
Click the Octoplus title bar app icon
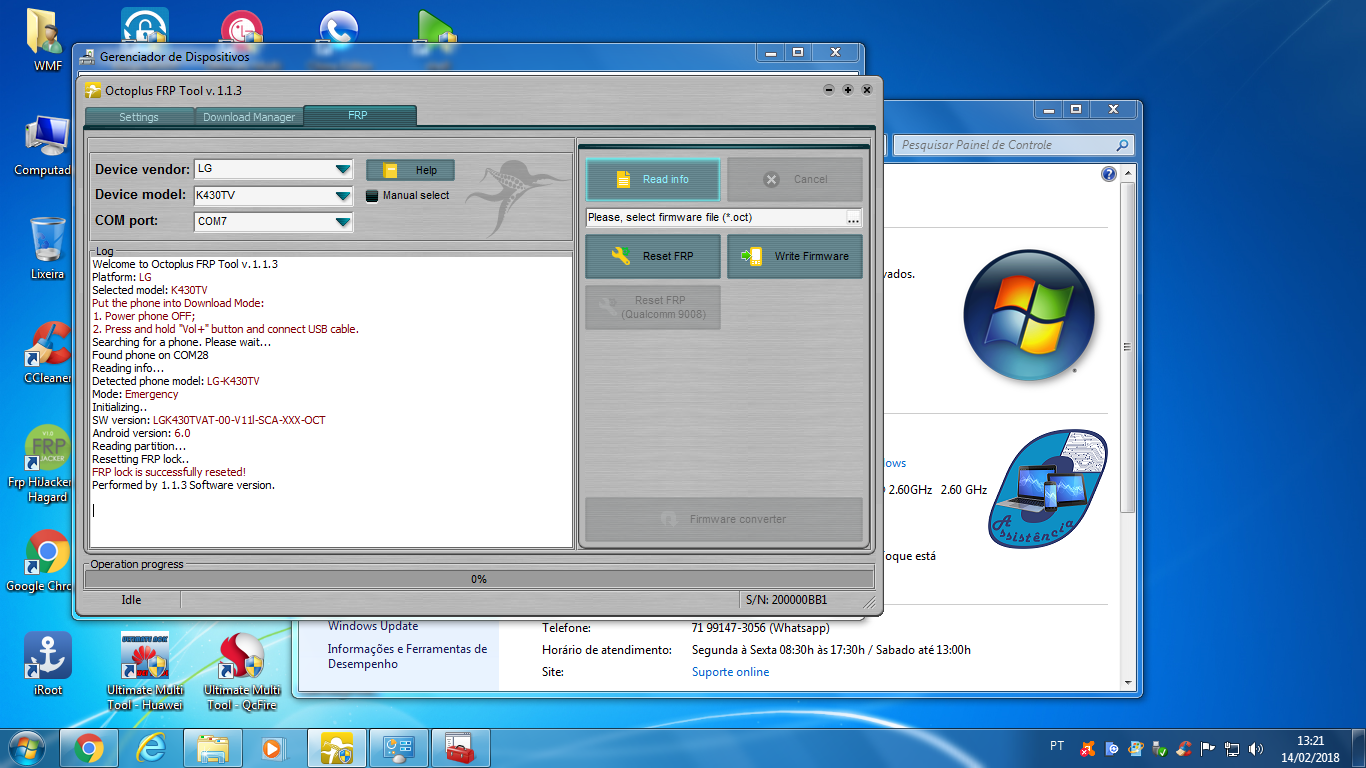[93, 90]
